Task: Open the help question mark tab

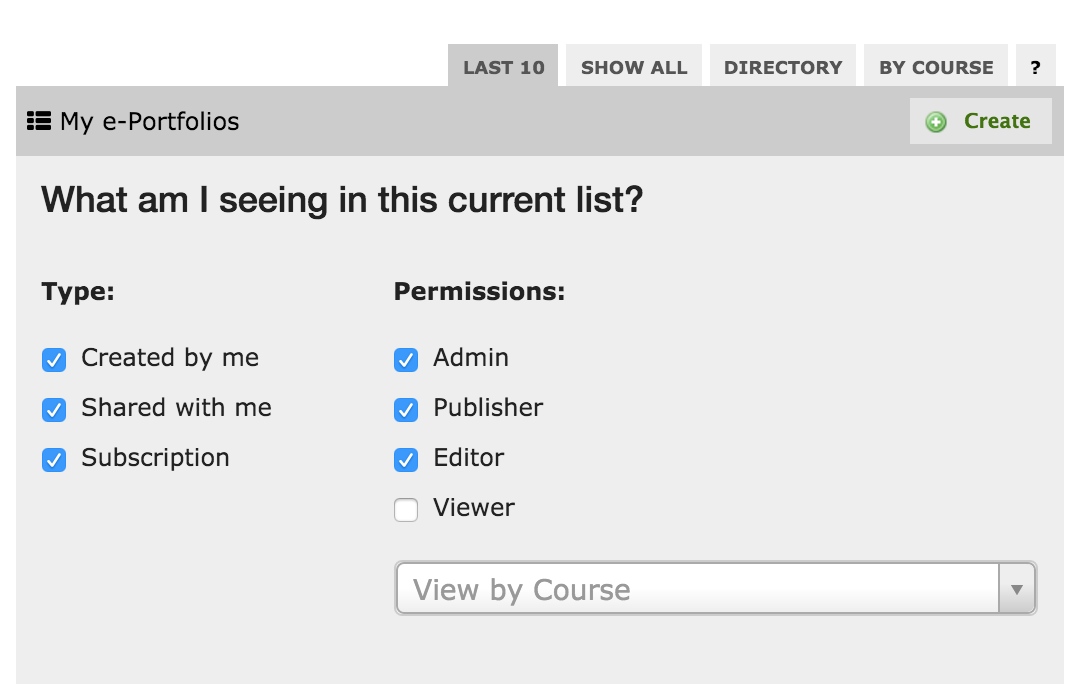Action: click(1036, 66)
